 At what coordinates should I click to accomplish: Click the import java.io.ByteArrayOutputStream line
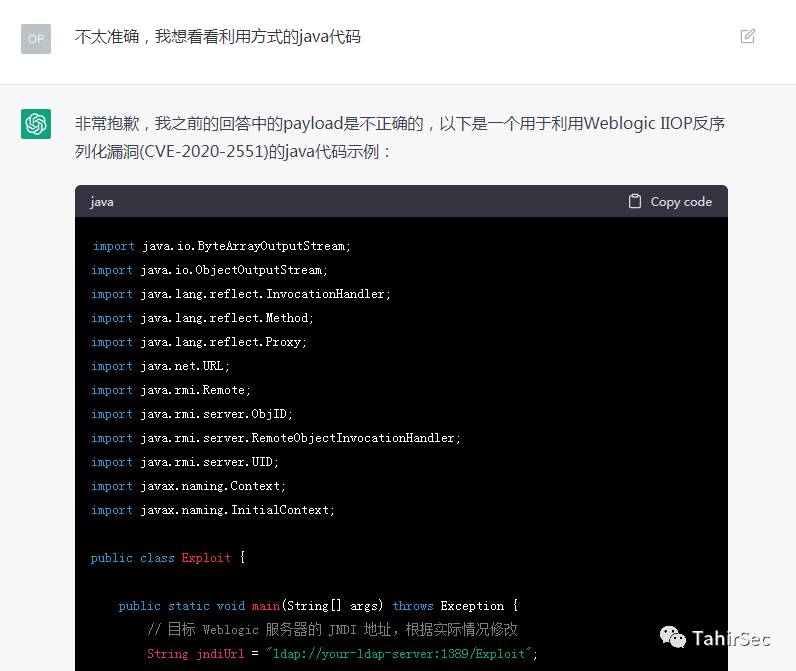221,246
